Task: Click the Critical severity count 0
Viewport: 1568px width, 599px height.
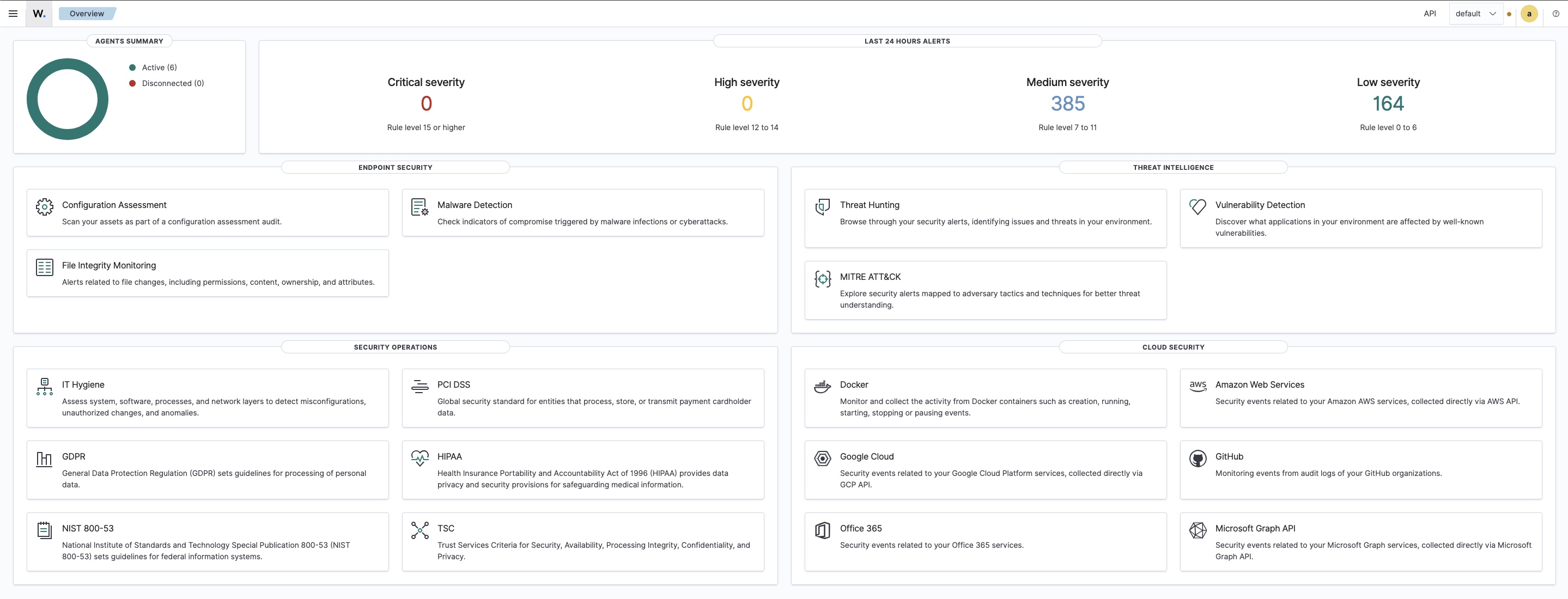Action: tap(426, 103)
